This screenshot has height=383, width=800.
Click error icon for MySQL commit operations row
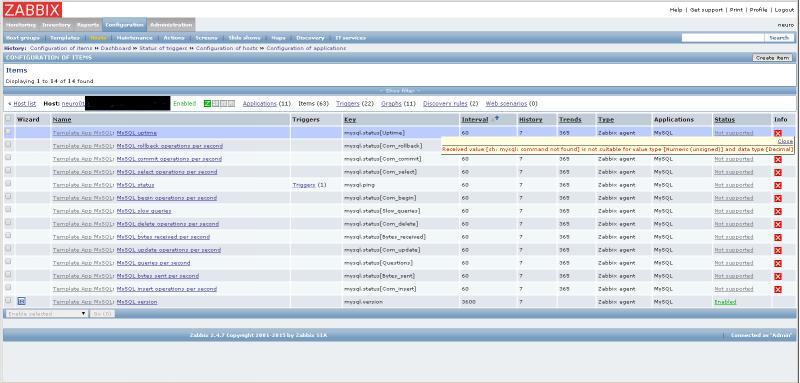778,159
